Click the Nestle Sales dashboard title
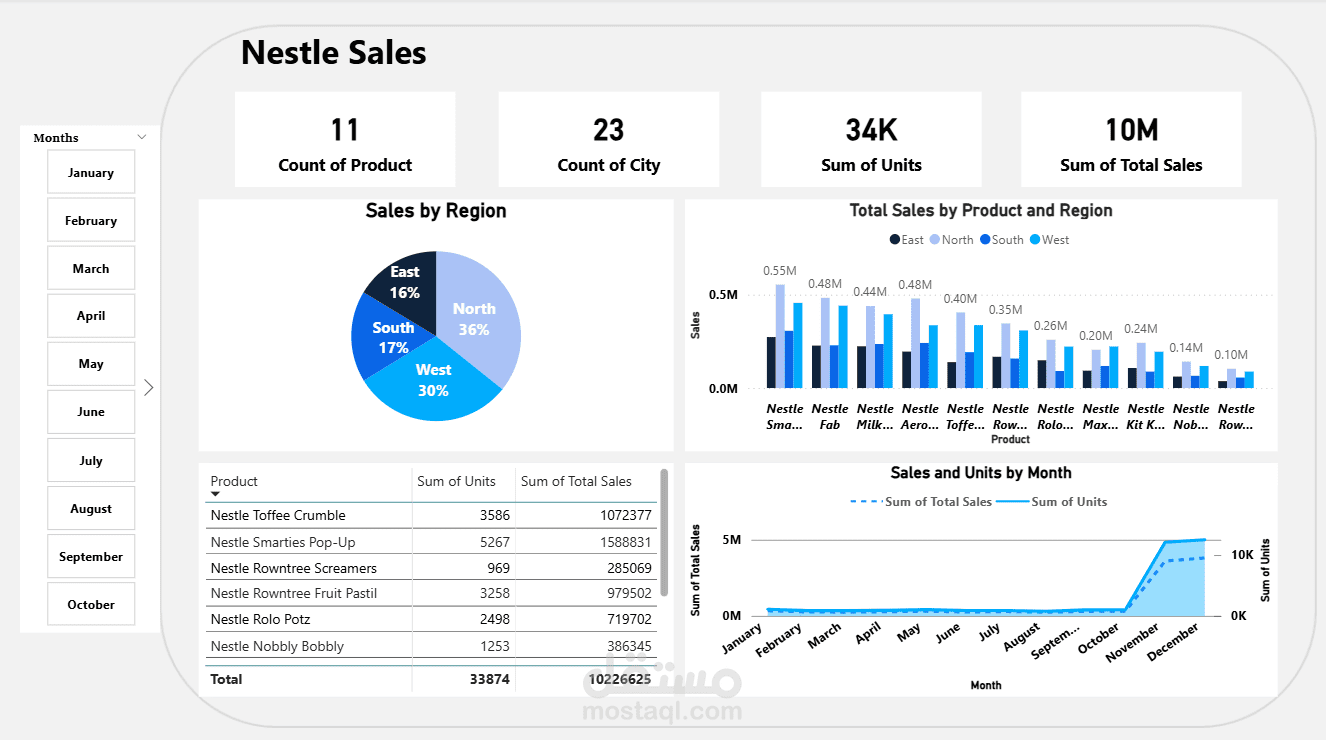Screen dimensions: 1326x740 pos(334,52)
